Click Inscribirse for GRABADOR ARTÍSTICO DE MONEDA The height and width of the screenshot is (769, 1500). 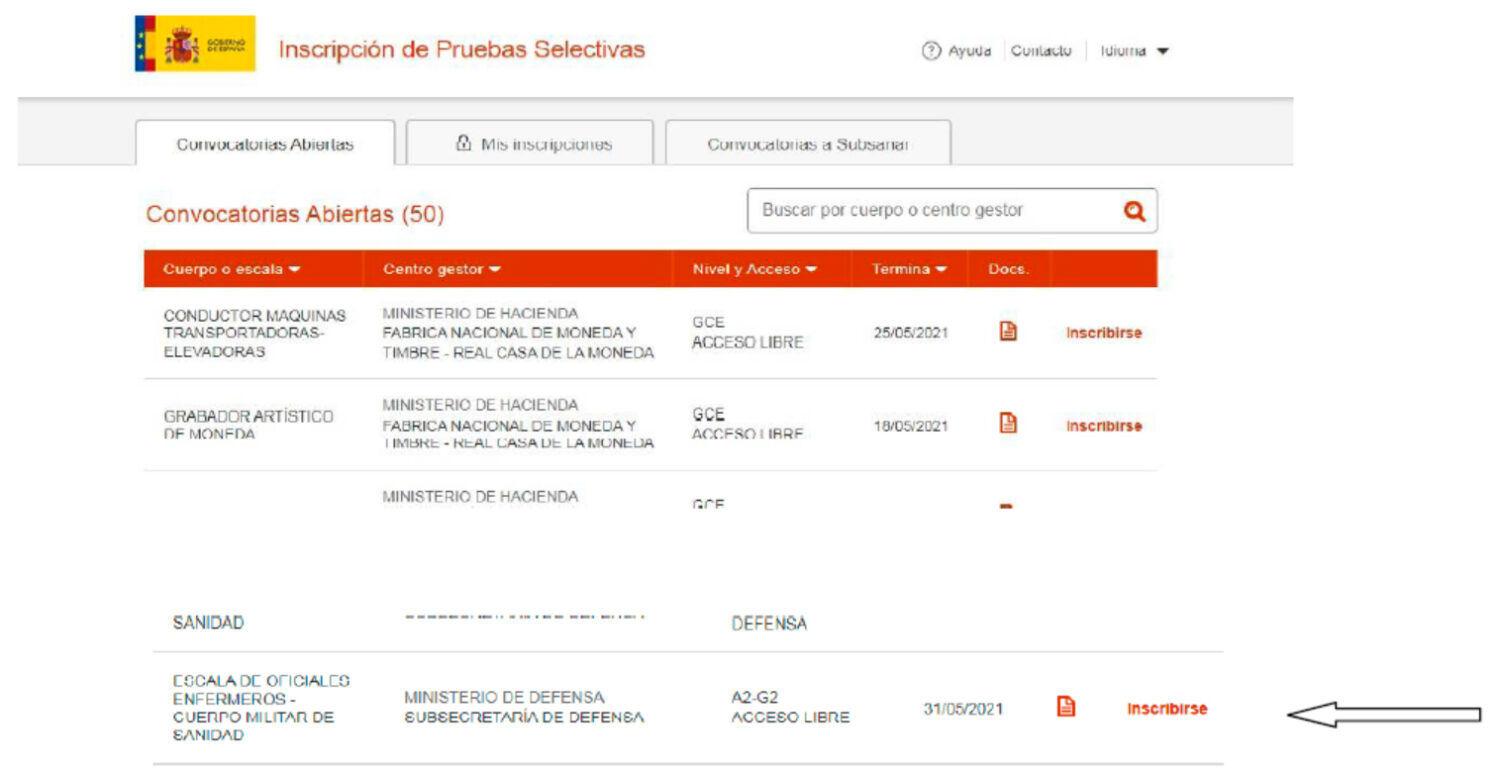coord(1103,425)
